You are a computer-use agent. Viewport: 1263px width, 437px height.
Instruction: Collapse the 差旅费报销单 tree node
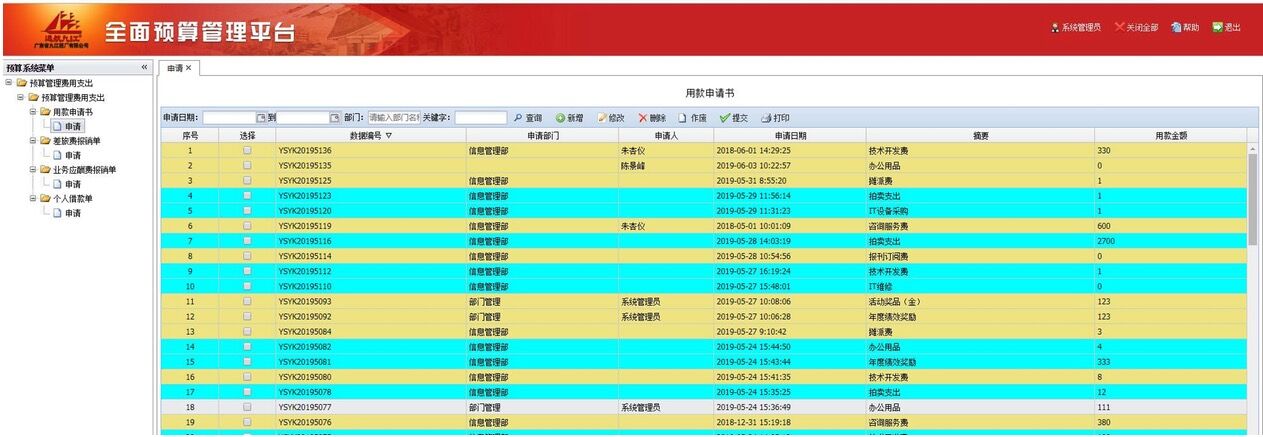[x=32, y=141]
